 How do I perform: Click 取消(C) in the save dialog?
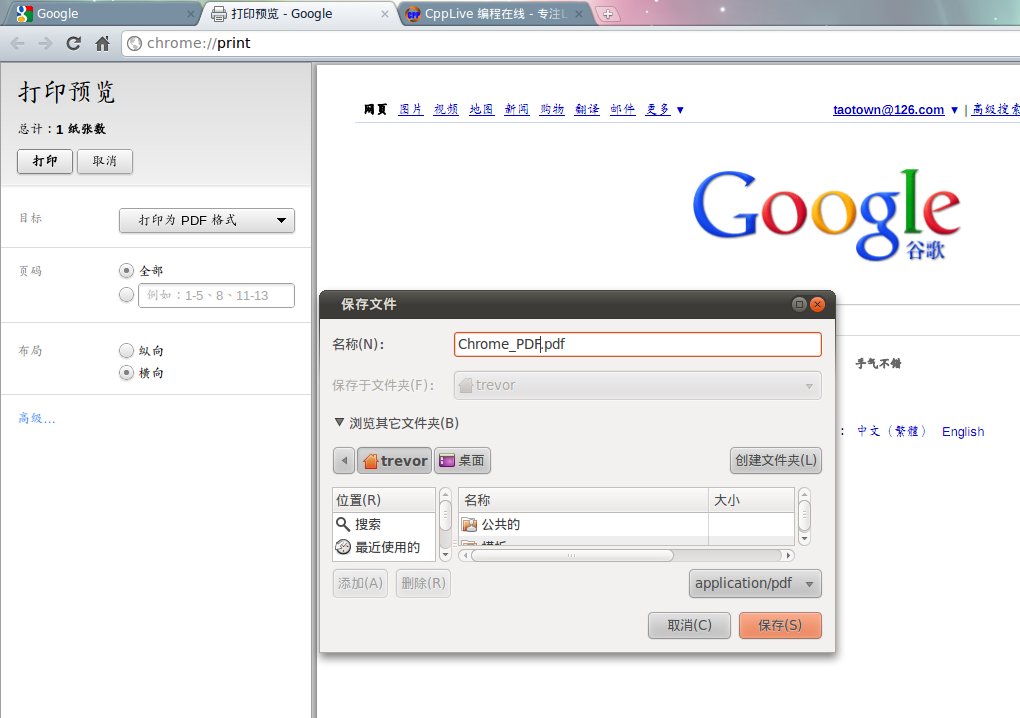click(689, 625)
